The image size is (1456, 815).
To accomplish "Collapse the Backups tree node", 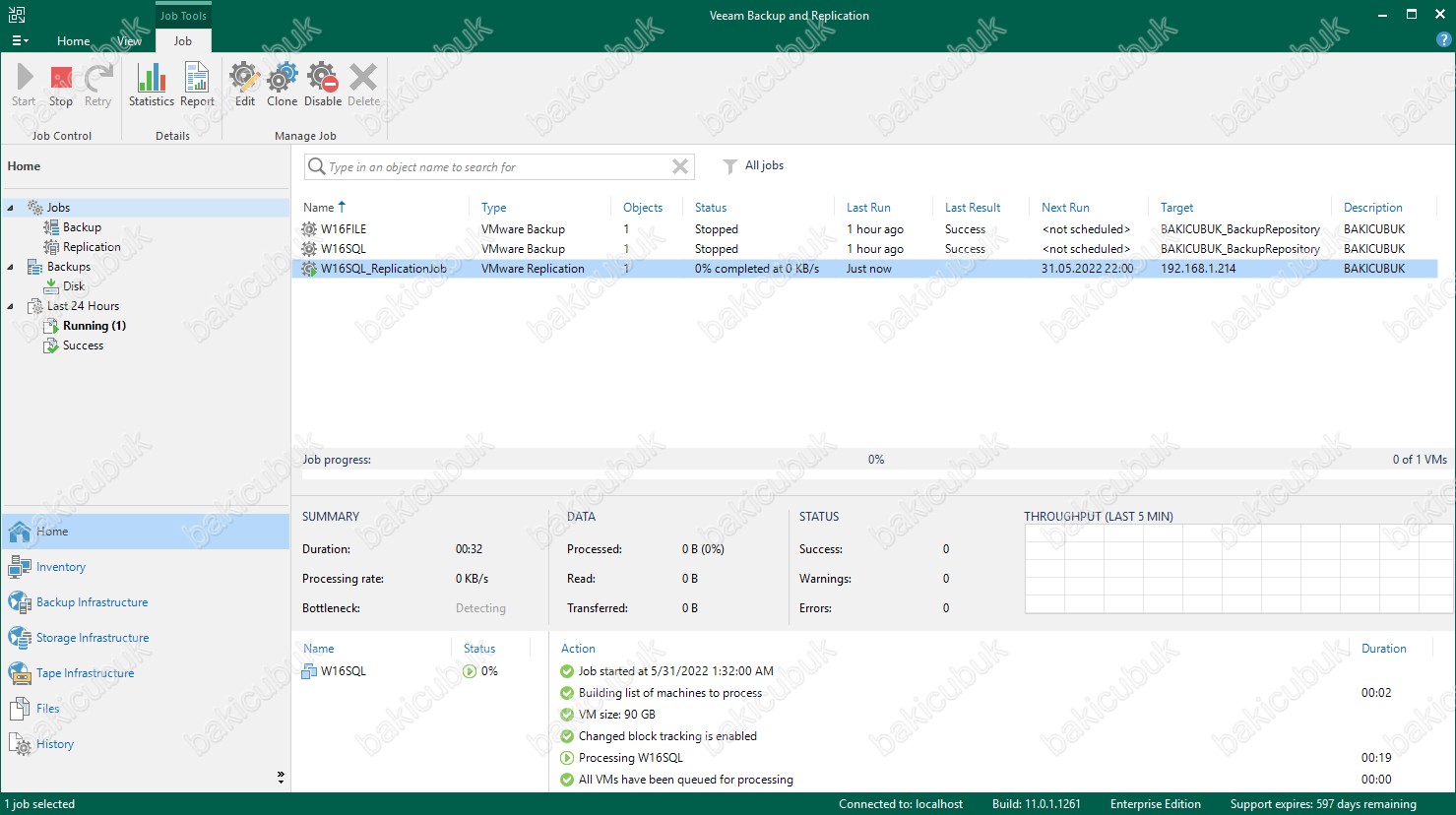I will [11, 267].
